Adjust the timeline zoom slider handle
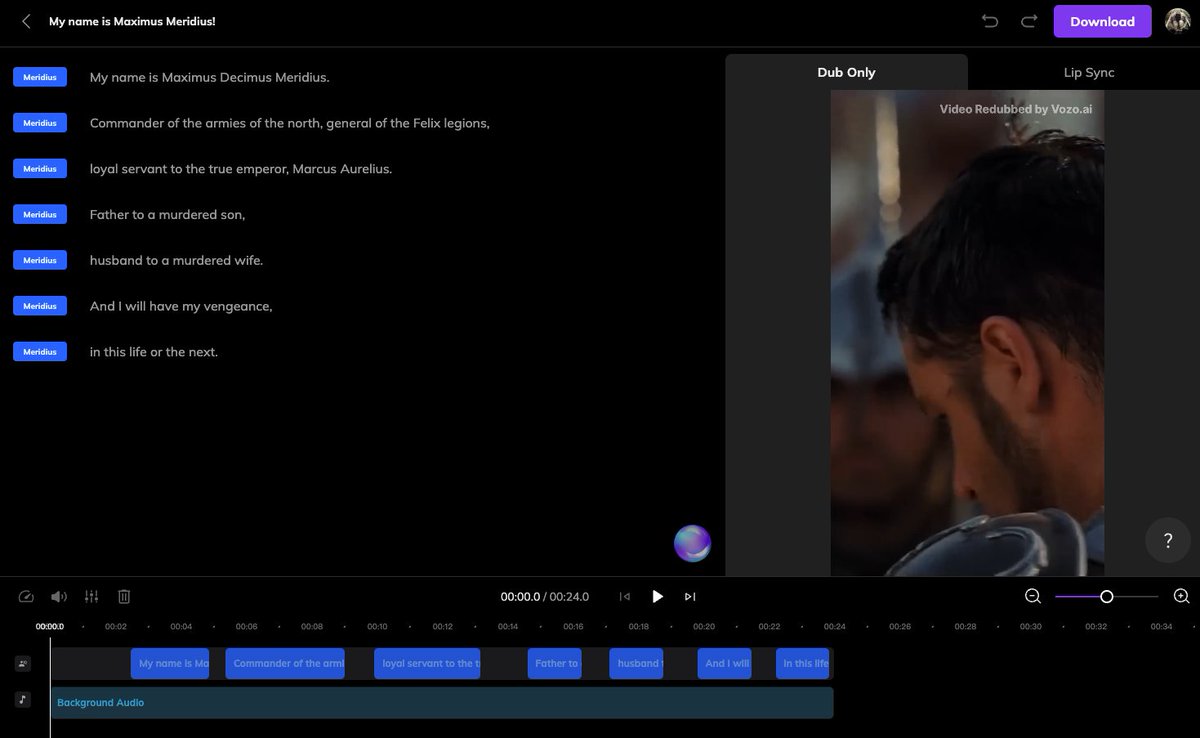The image size is (1200, 738). (x=1106, y=596)
